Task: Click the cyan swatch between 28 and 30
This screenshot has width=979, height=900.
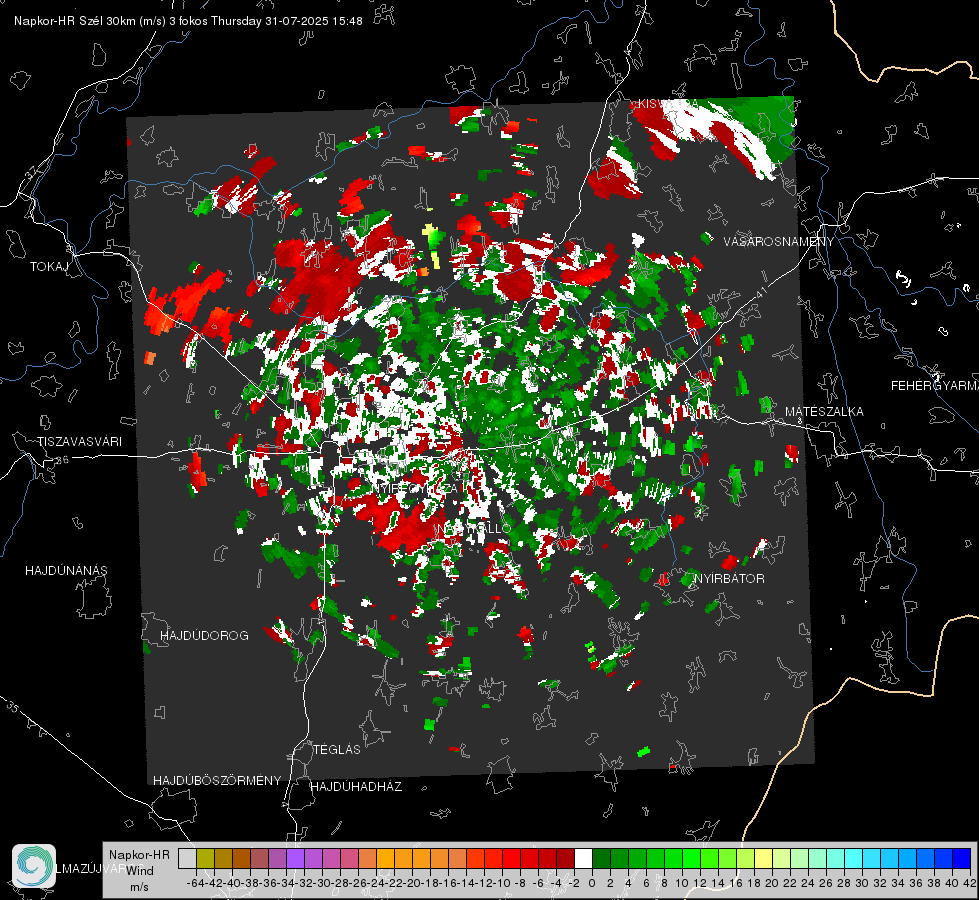Action: (x=854, y=858)
